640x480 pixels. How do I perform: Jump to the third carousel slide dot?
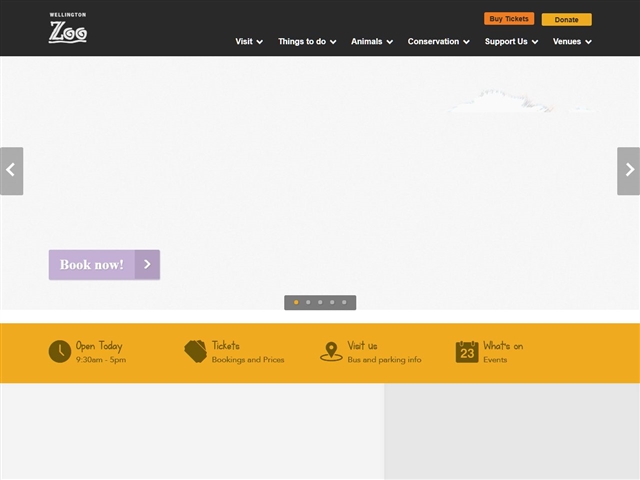click(320, 302)
